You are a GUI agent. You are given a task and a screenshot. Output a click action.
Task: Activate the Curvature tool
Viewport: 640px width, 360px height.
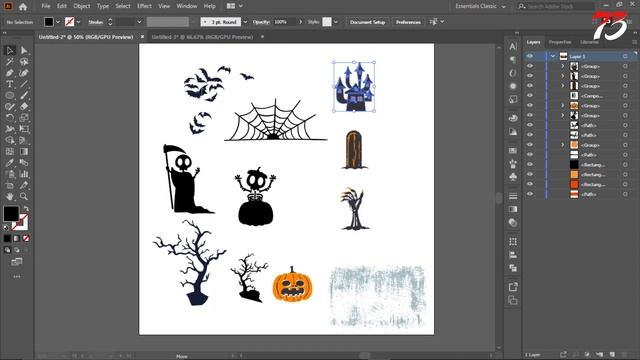24,73
